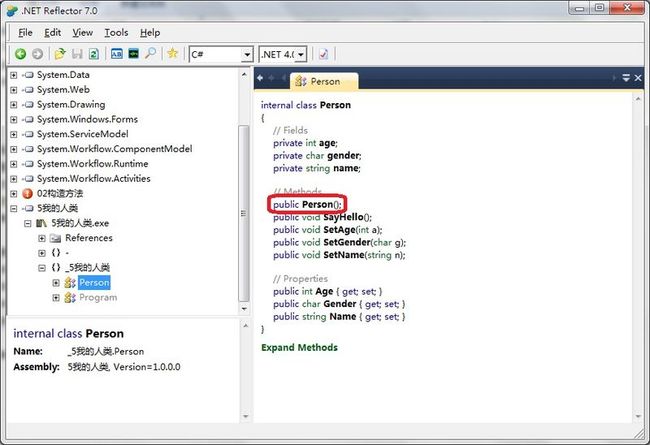This screenshot has height=445, width=650.
Task: Open the SetAge method link
Action: point(339,230)
